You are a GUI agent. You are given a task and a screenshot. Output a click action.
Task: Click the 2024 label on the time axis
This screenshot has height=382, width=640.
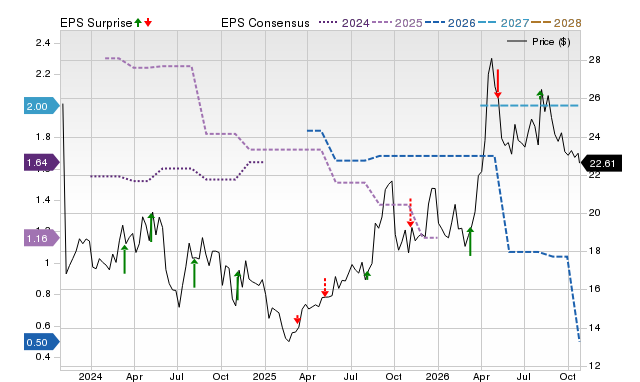pos(91,376)
